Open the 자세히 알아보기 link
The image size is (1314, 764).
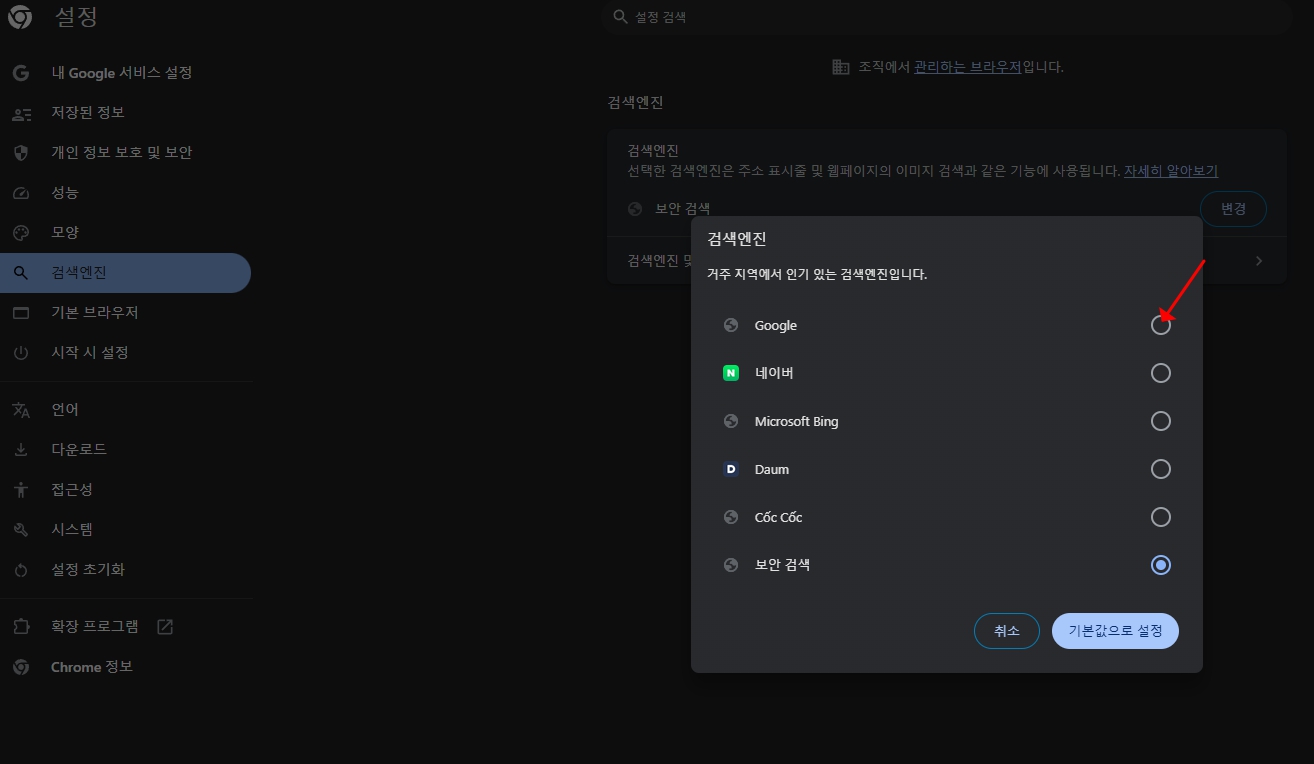pos(1171,171)
